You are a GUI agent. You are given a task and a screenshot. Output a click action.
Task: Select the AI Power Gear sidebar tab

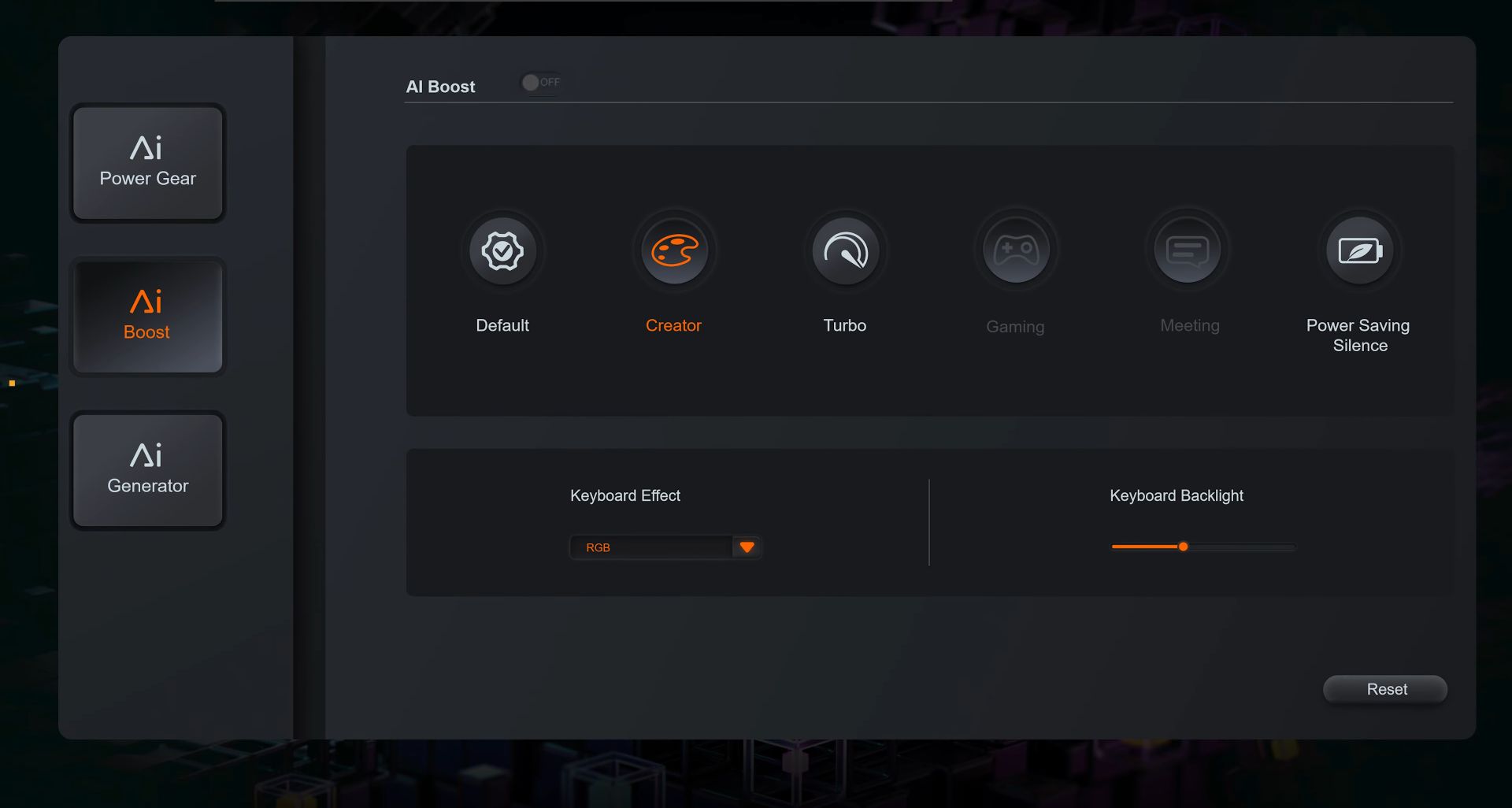pos(147,163)
